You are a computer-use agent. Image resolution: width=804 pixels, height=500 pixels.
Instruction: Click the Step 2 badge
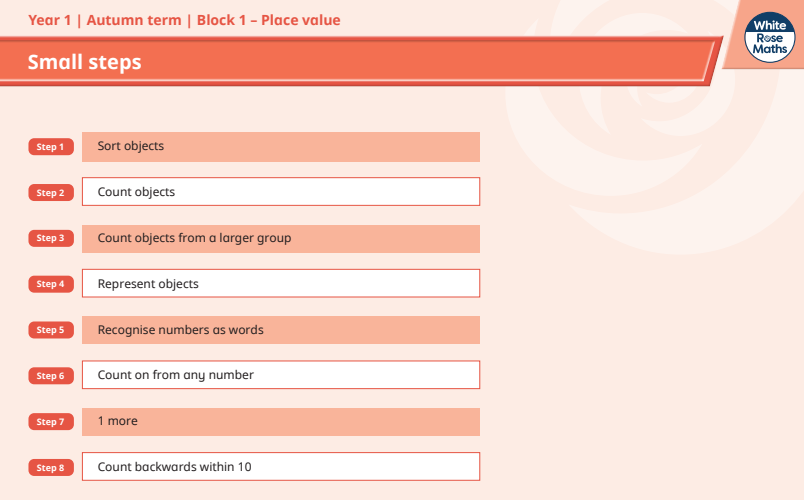click(x=50, y=193)
